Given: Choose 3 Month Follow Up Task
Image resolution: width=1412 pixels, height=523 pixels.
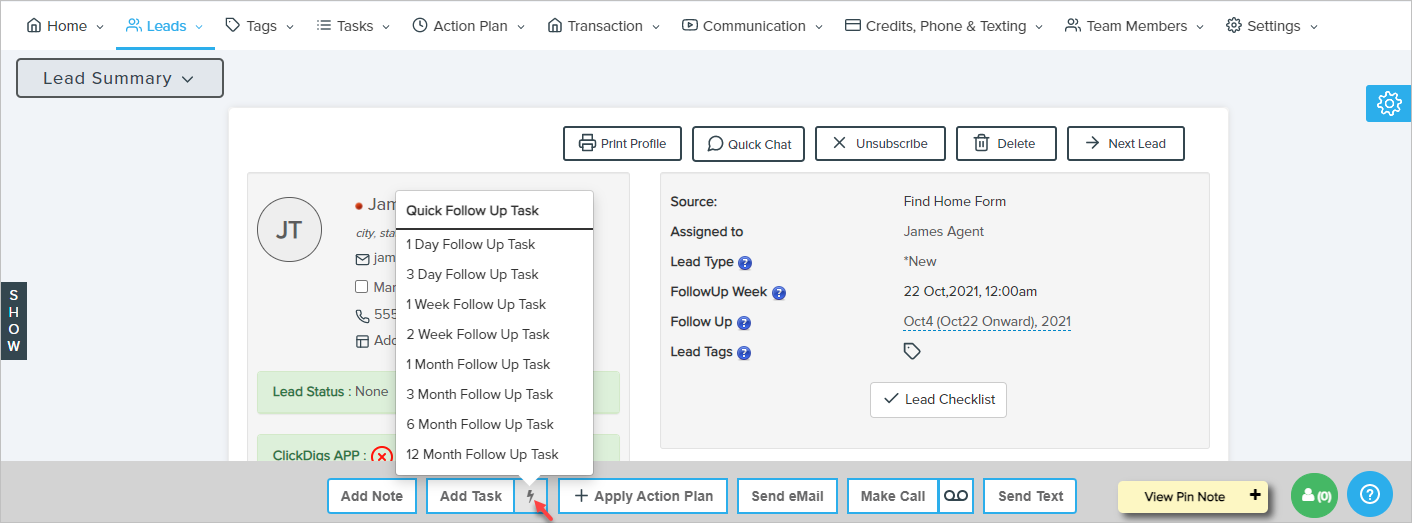Looking at the screenshot, I should (x=479, y=394).
